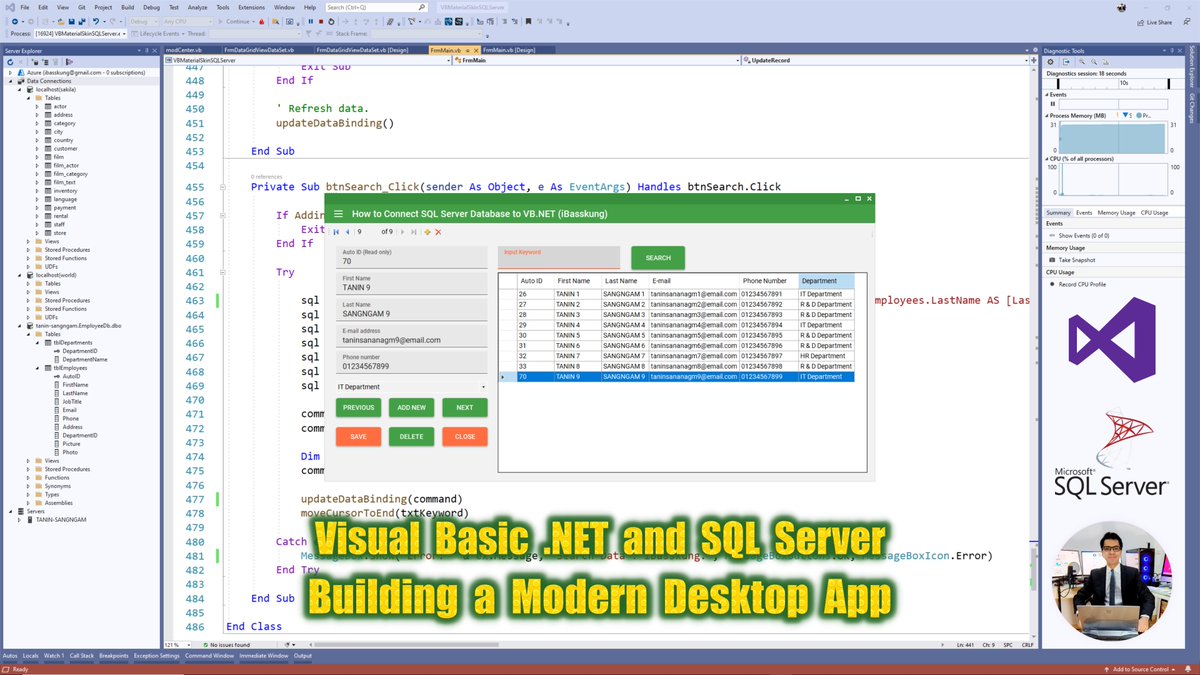The image size is (1200, 675).
Task: Open the UpdateRecord member dropdown
Action: click(884, 60)
